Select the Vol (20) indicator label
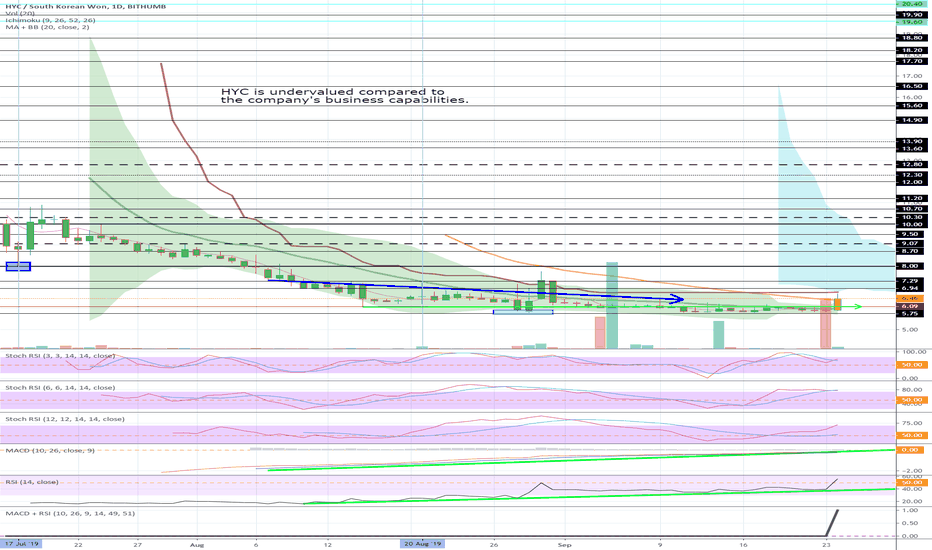This screenshot has height=550, width=932. 20,13
